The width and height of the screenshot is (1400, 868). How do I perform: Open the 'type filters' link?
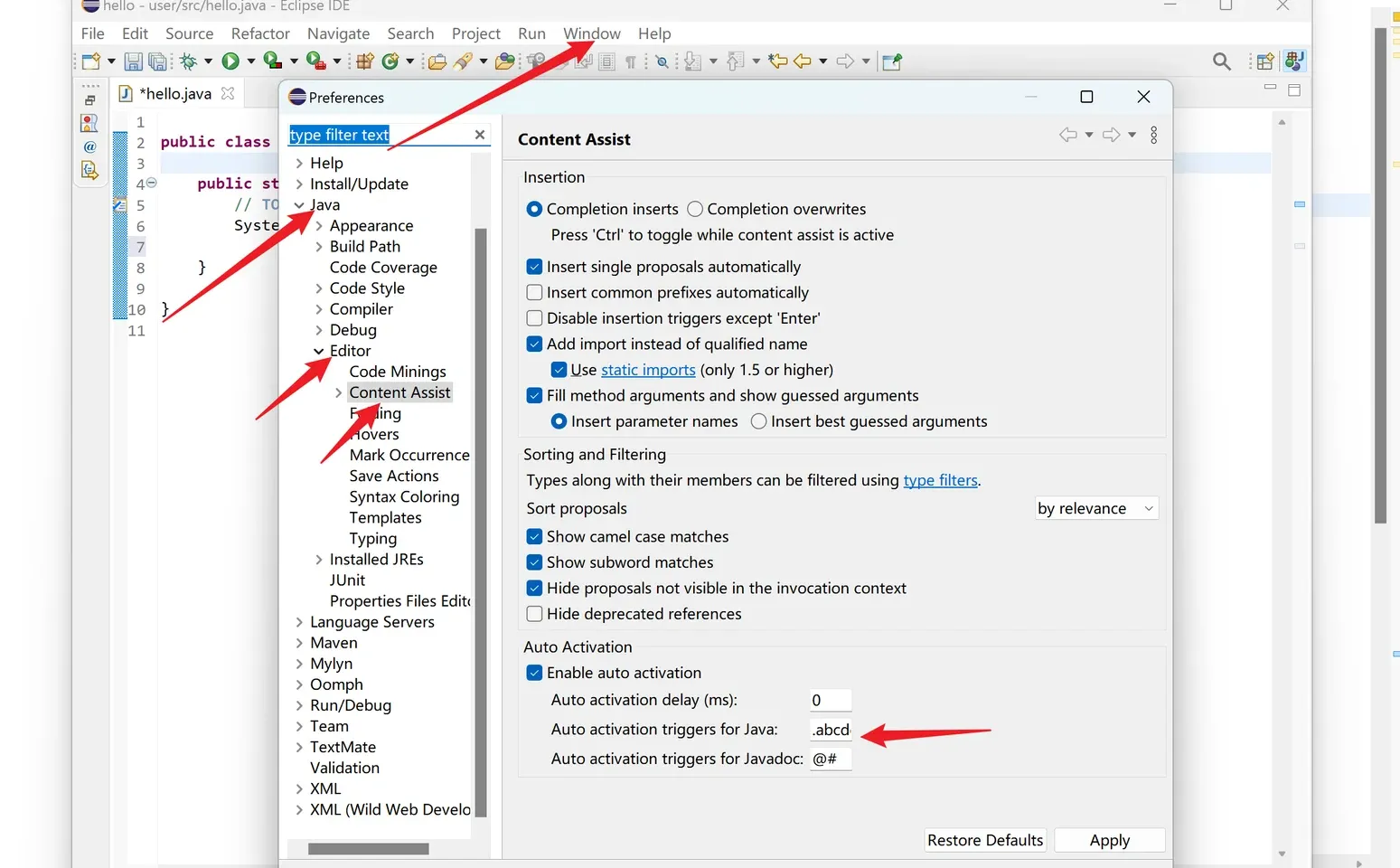(941, 480)
